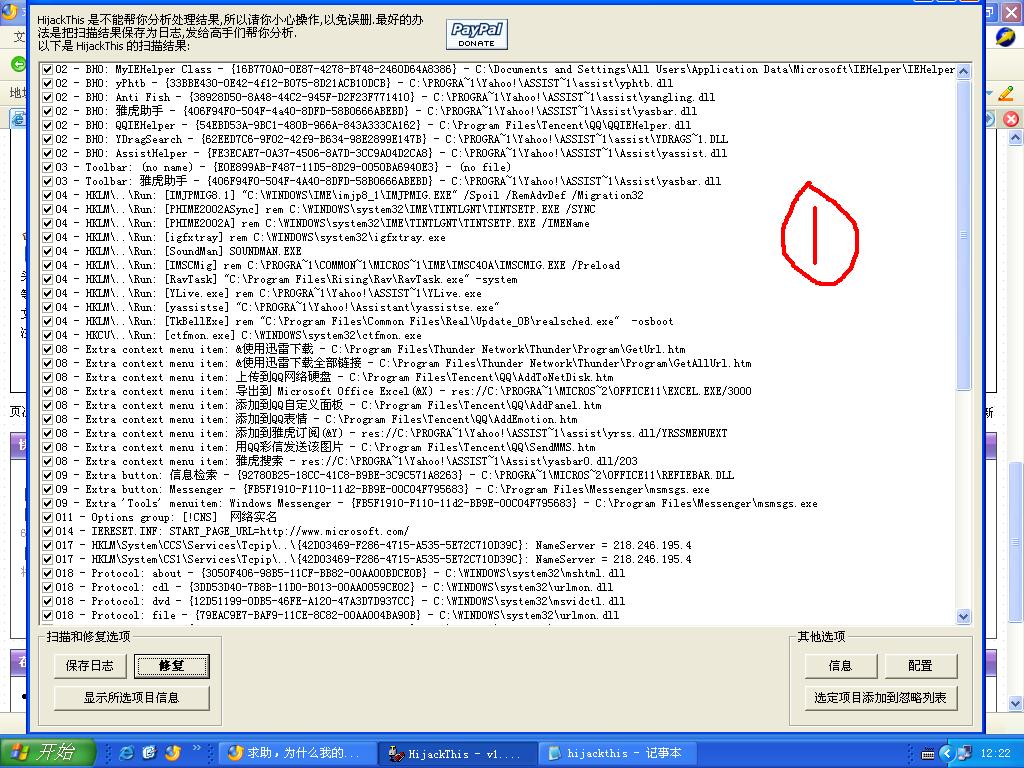This screenshot has height=768, width=1024.
Task: Select the 上传到QQ网络硬盘 context menu row
Action: (x=334, y=377)
